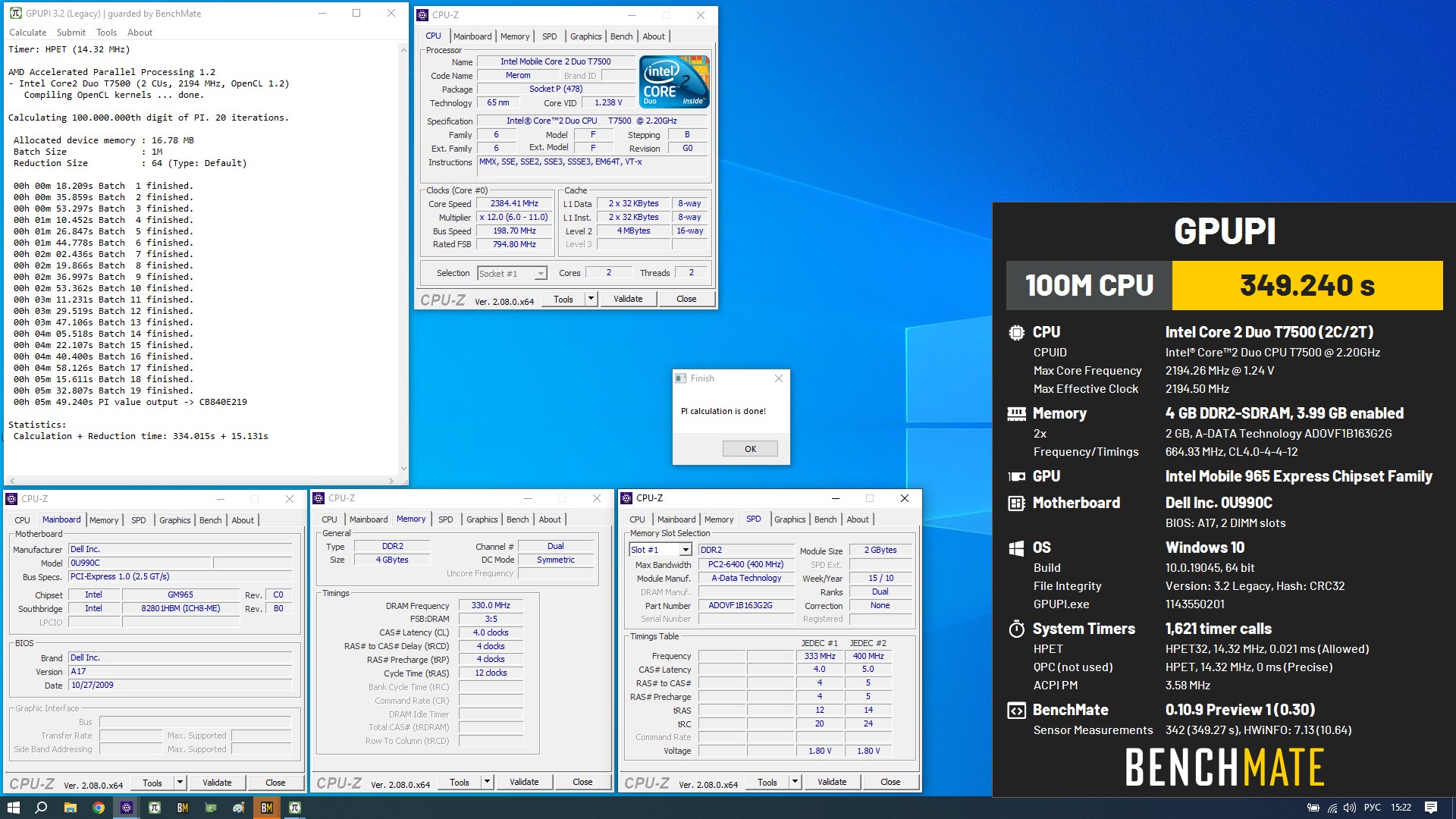Click Close button in top CPU-Z window
The image size is (1456, 819).
(x=686, y=299)
